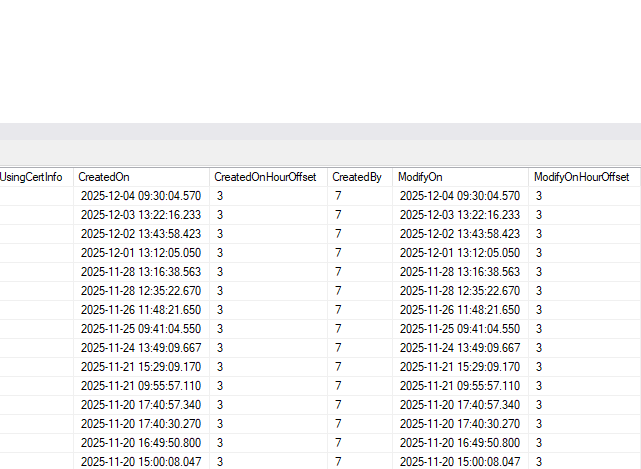The width and height of the screenshot is (641, 469).
Task: Pick ModifyOn cell 2025-11-20 17:40:30.270
Action: [460, 424]
